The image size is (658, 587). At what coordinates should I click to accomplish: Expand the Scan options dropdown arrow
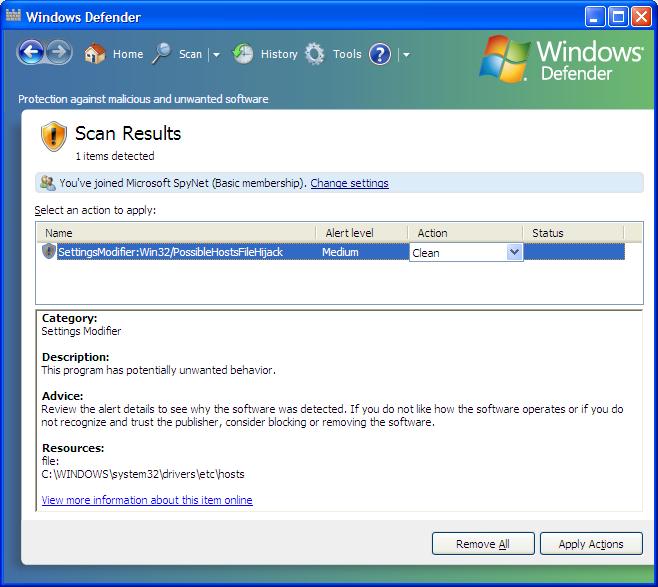pos(216,55)
